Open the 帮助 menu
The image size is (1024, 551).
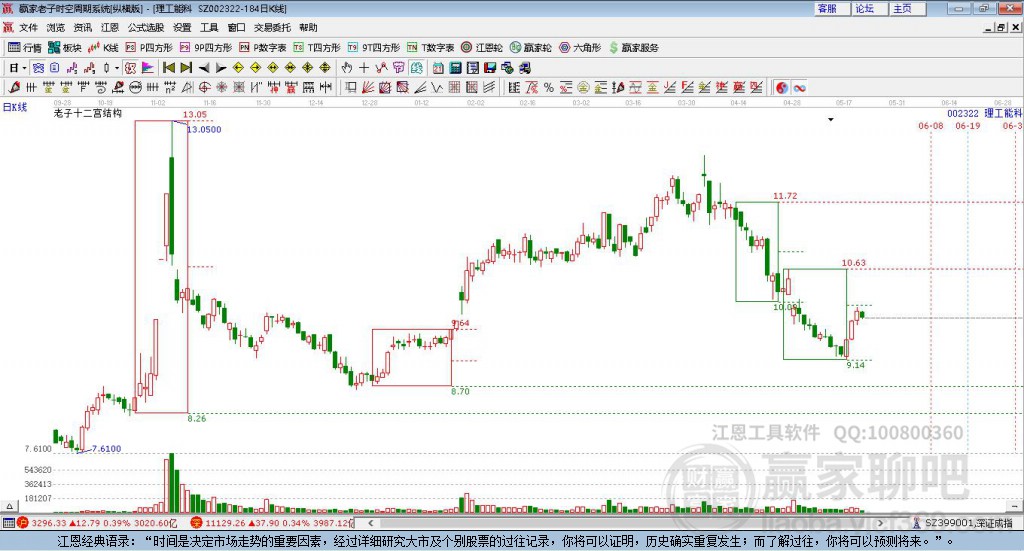308,27
